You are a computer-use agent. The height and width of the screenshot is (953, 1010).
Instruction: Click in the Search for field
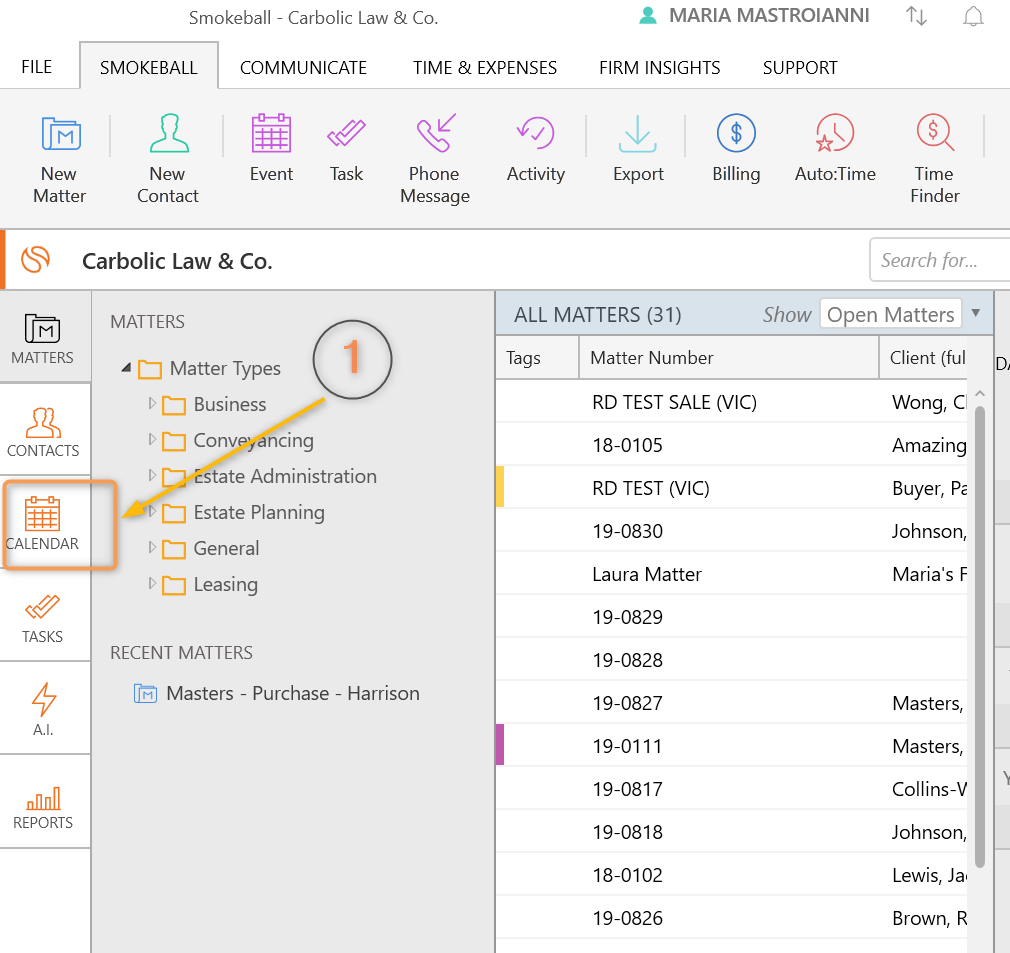click(938, 261)
